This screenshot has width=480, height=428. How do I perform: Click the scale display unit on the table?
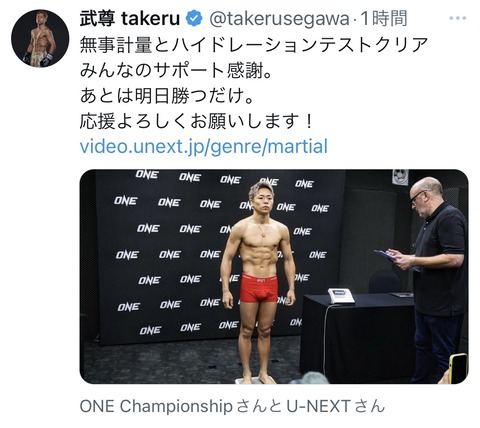[x=341, y=296]
